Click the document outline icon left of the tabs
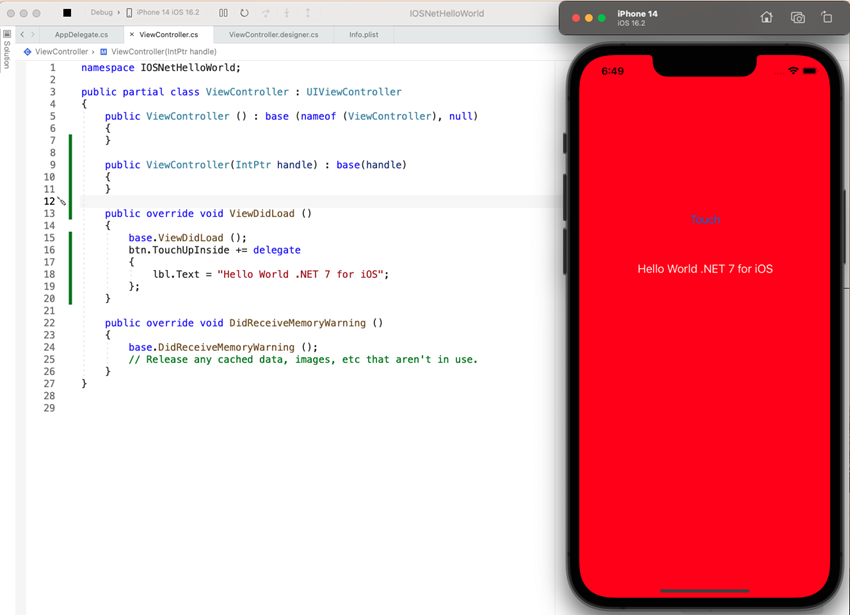Viewport: 850px width, 615px height. click(7, 34)
